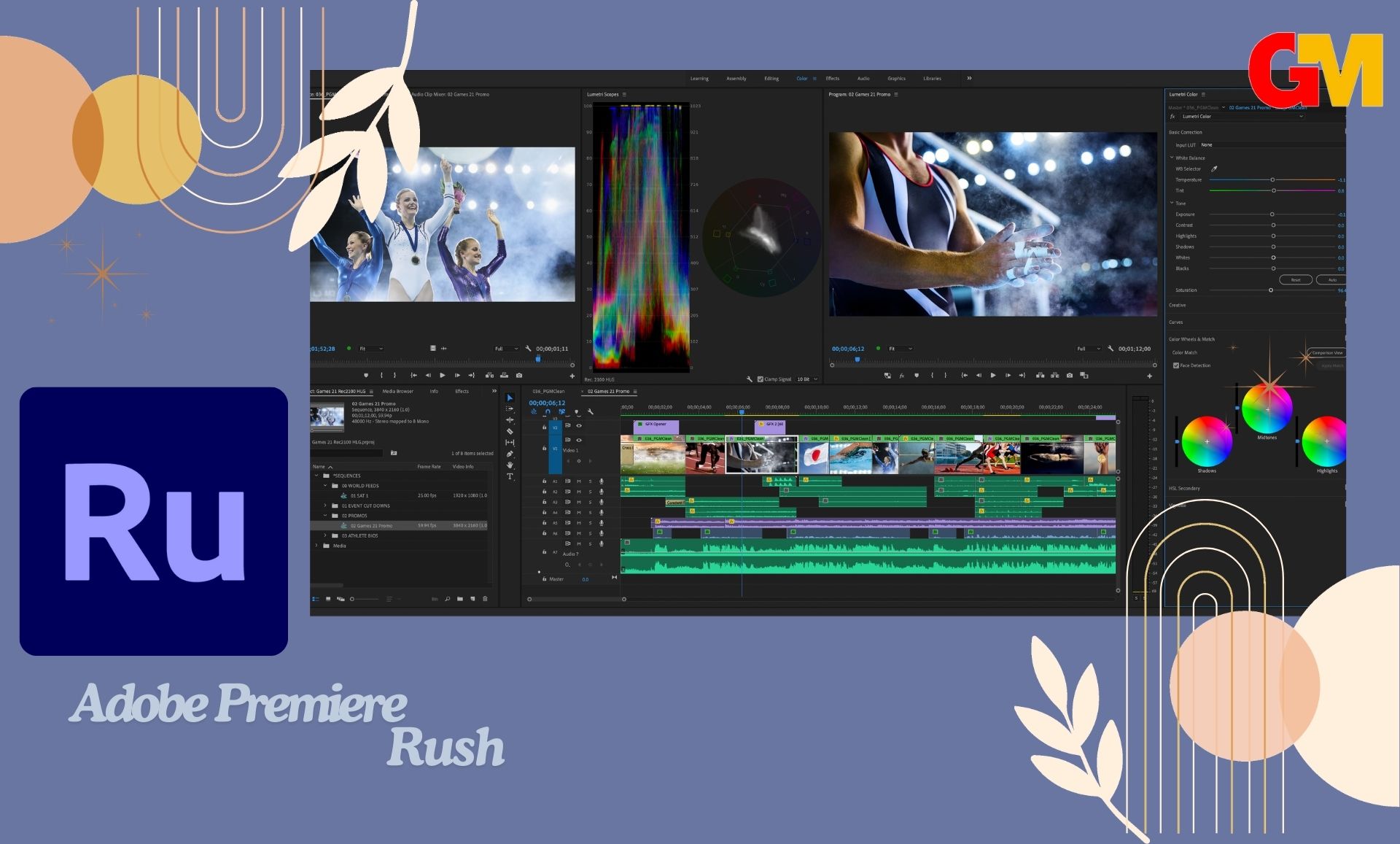Select the Hand tool

[510, 465]
